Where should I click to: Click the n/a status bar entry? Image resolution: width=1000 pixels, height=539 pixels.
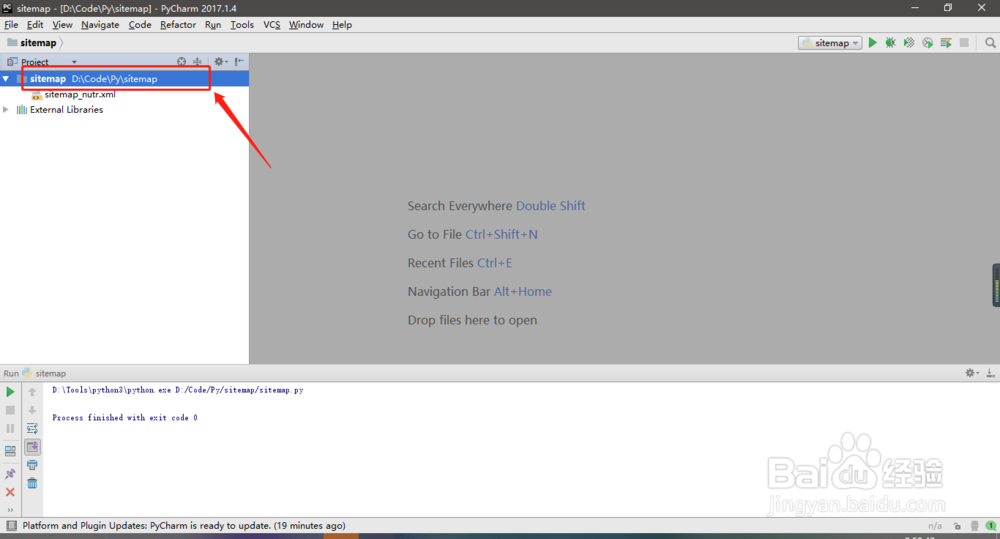click(x=935, y=526)
